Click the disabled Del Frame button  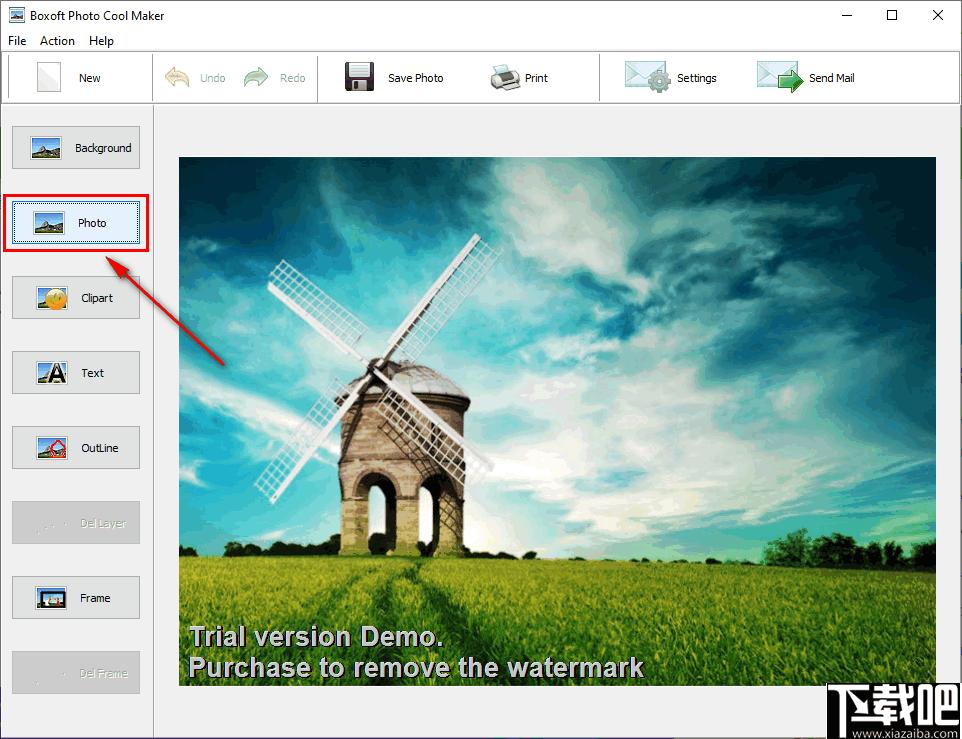76,673
